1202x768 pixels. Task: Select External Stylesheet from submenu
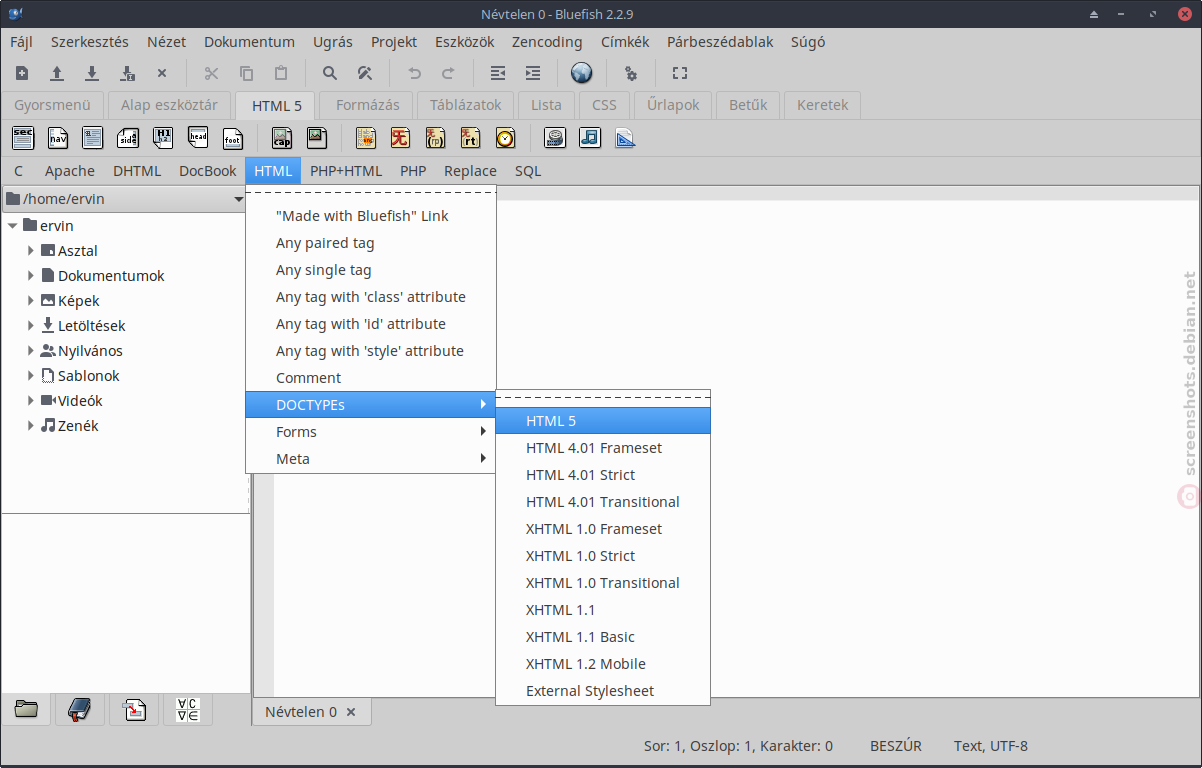603,691
